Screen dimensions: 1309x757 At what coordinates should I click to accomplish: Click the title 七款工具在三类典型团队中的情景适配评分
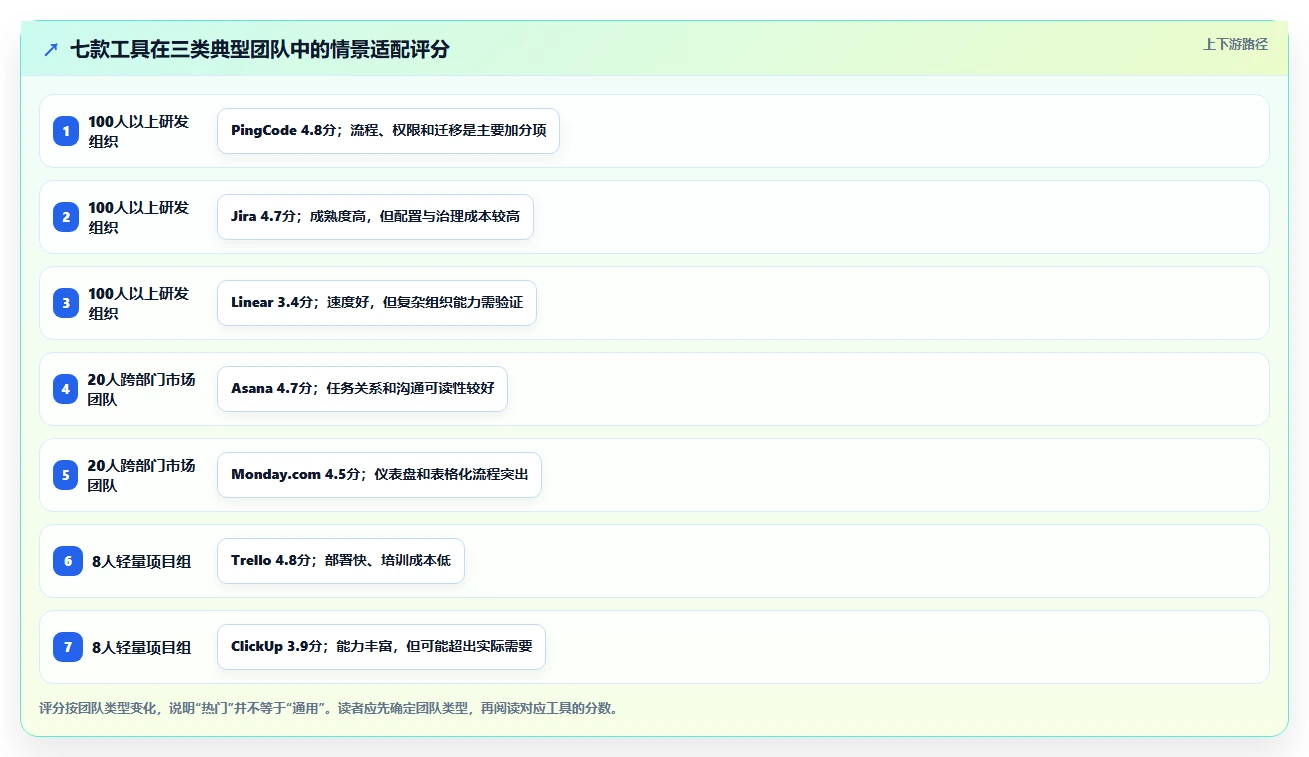(260, 49)
